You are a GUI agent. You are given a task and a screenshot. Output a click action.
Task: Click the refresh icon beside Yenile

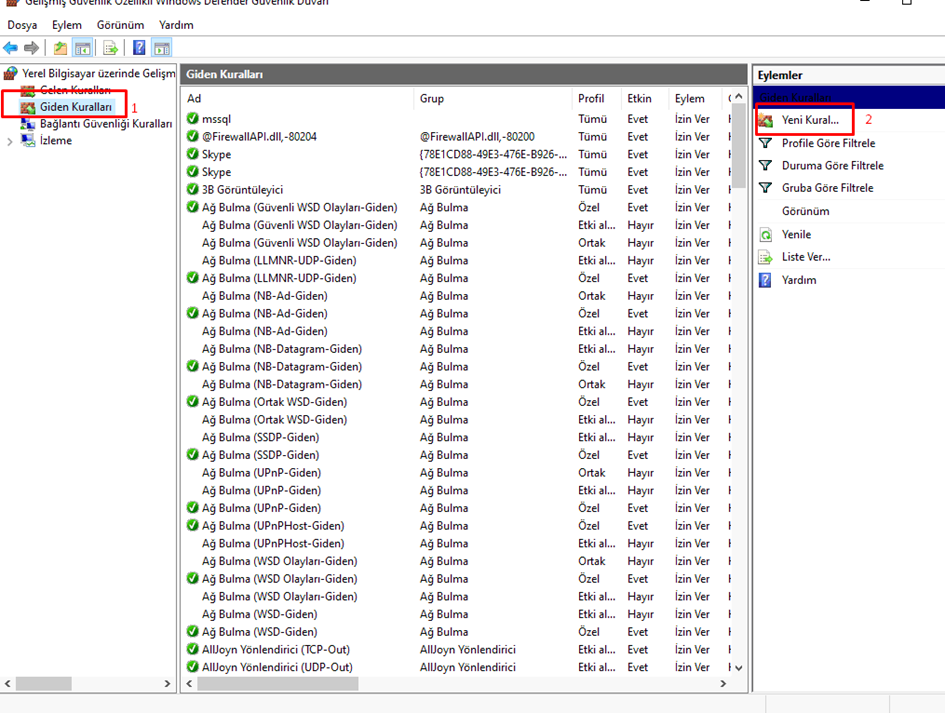click(765, 234)
